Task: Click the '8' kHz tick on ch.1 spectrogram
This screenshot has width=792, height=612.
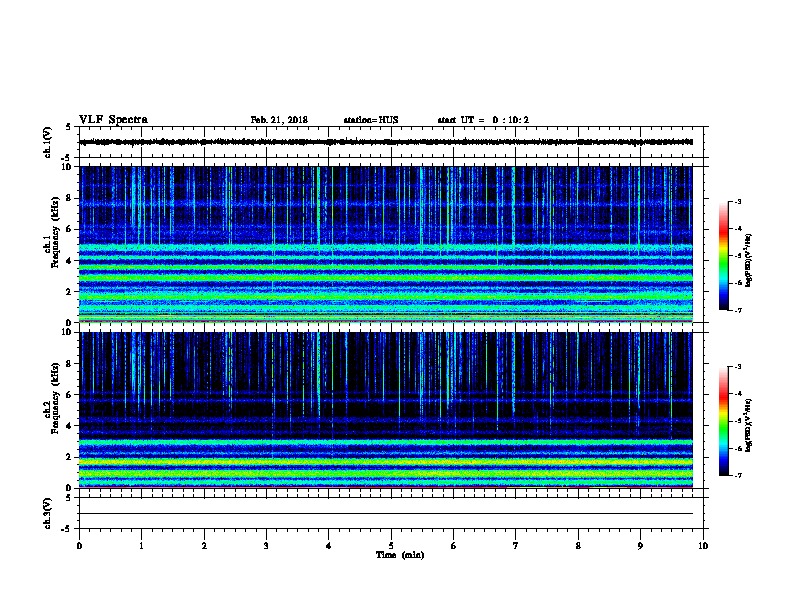Action: pos(69,198)
